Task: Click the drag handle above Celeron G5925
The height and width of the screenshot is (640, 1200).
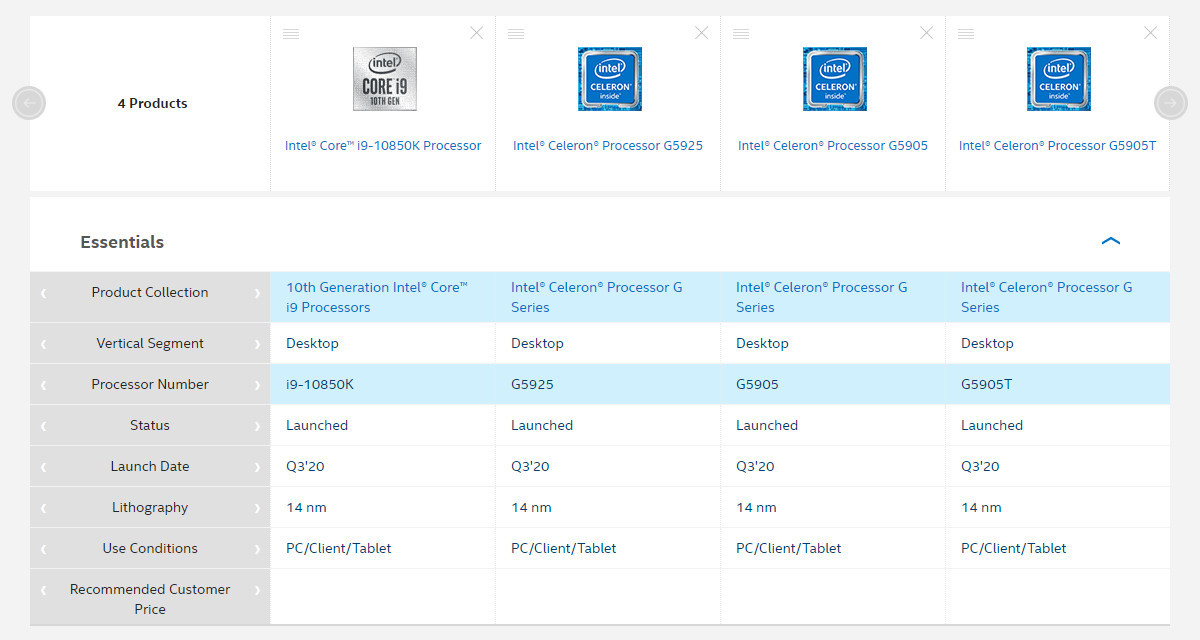Action: (x=516, y=34)
